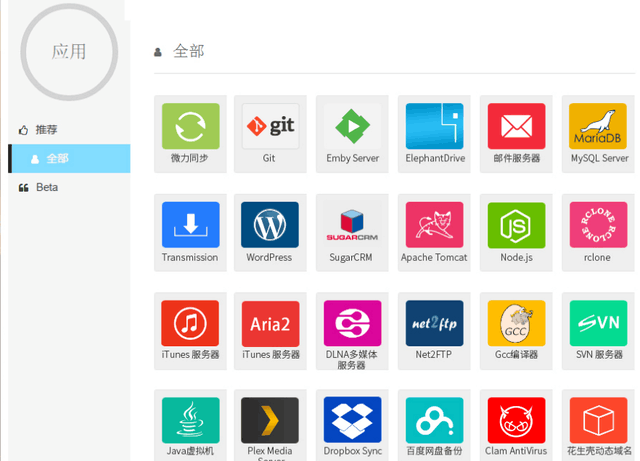Click the Git label text
Image resolution: width=640 pixels, height=461 pixels.
coord(269,158)
